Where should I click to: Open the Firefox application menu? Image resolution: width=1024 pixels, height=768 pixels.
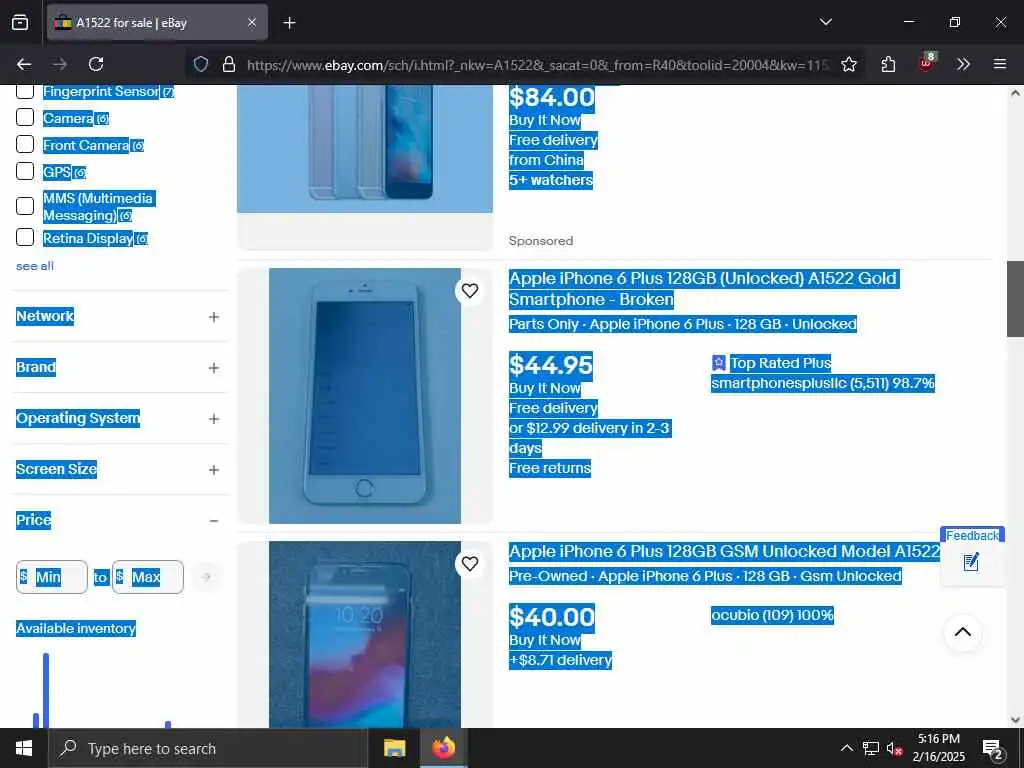[x=999, y=64]
